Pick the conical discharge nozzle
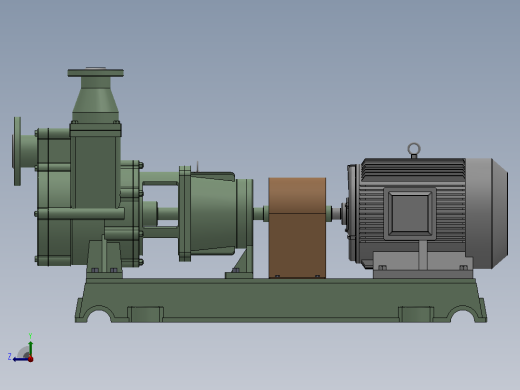 [96, 100]
